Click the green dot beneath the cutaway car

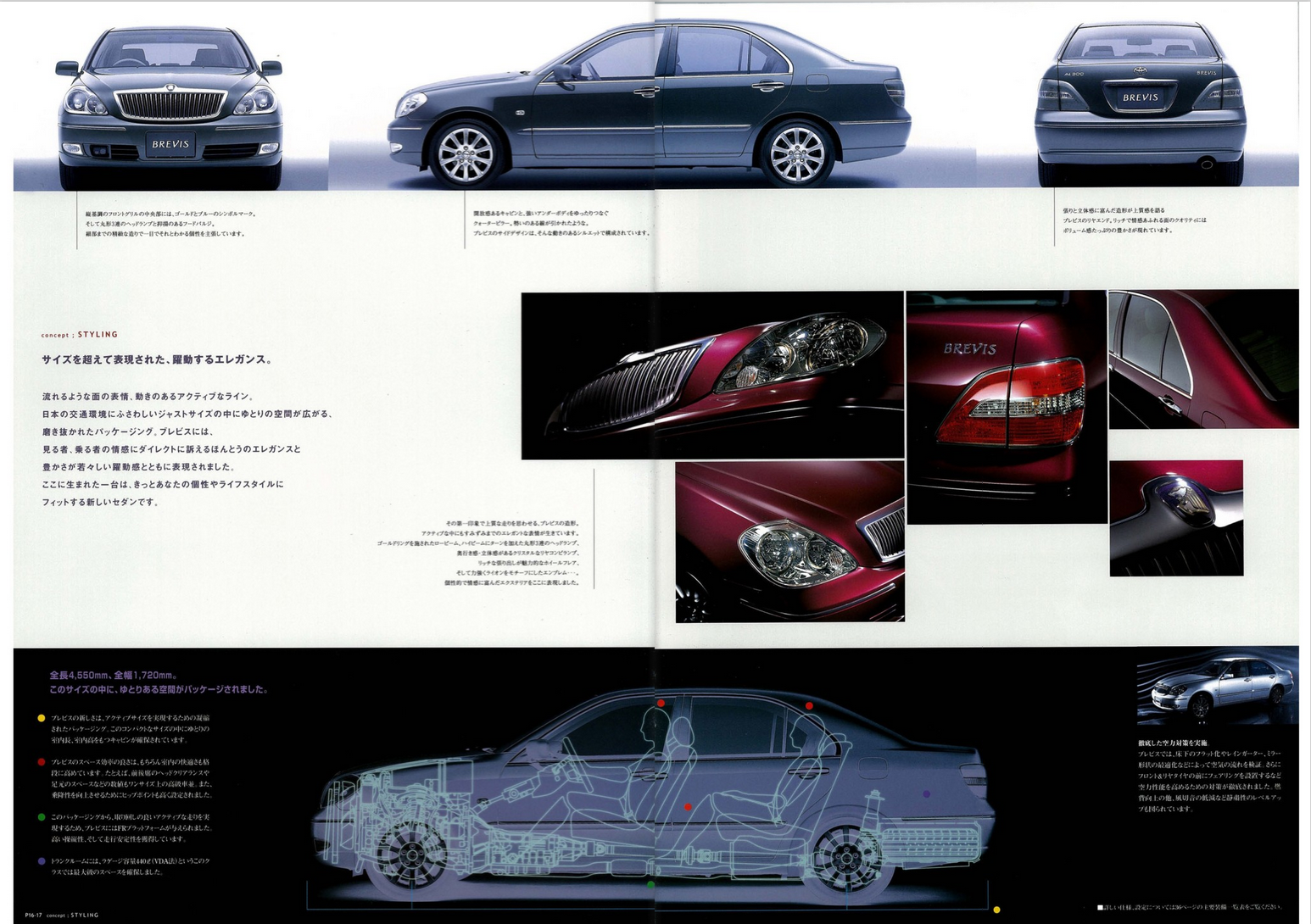[x=650, y=885]
